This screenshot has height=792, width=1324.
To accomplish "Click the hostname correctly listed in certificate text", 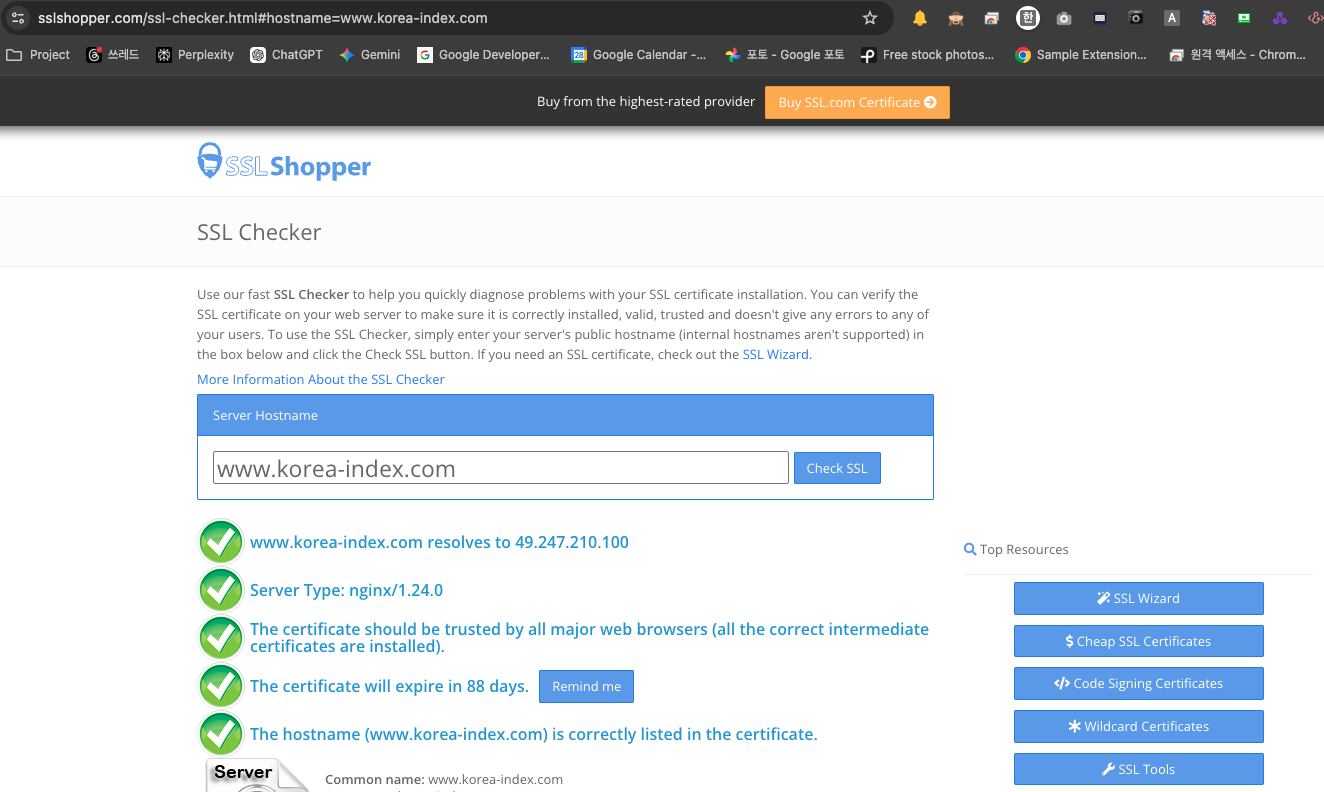I will pos(534,734).
